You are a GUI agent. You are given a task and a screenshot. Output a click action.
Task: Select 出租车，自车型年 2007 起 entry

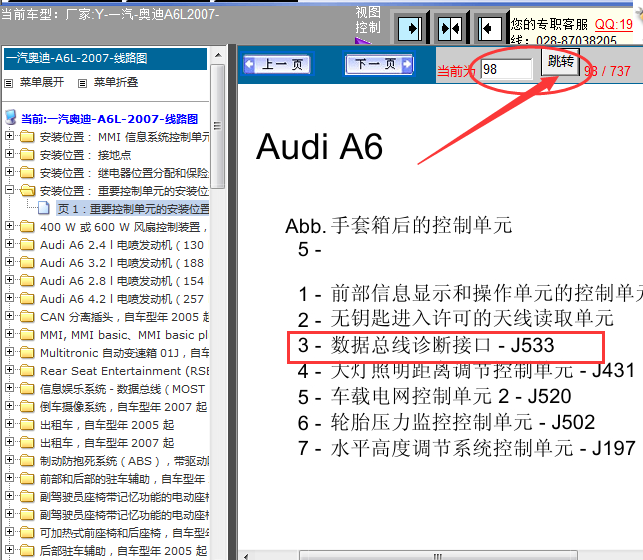tap(107, 443)
